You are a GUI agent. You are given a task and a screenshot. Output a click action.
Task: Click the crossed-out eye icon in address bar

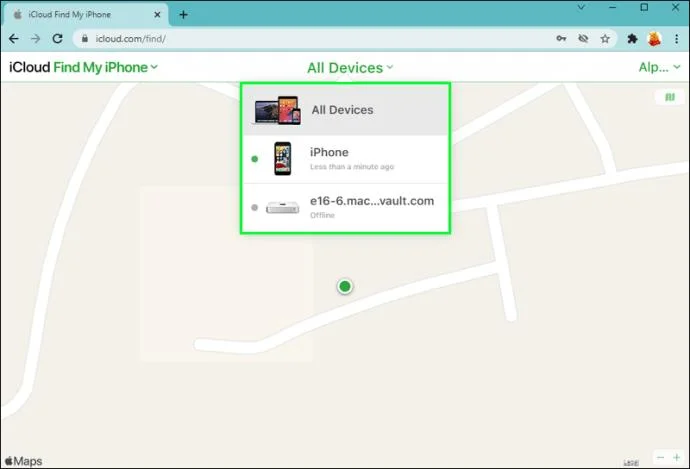(x=583, y=39)
